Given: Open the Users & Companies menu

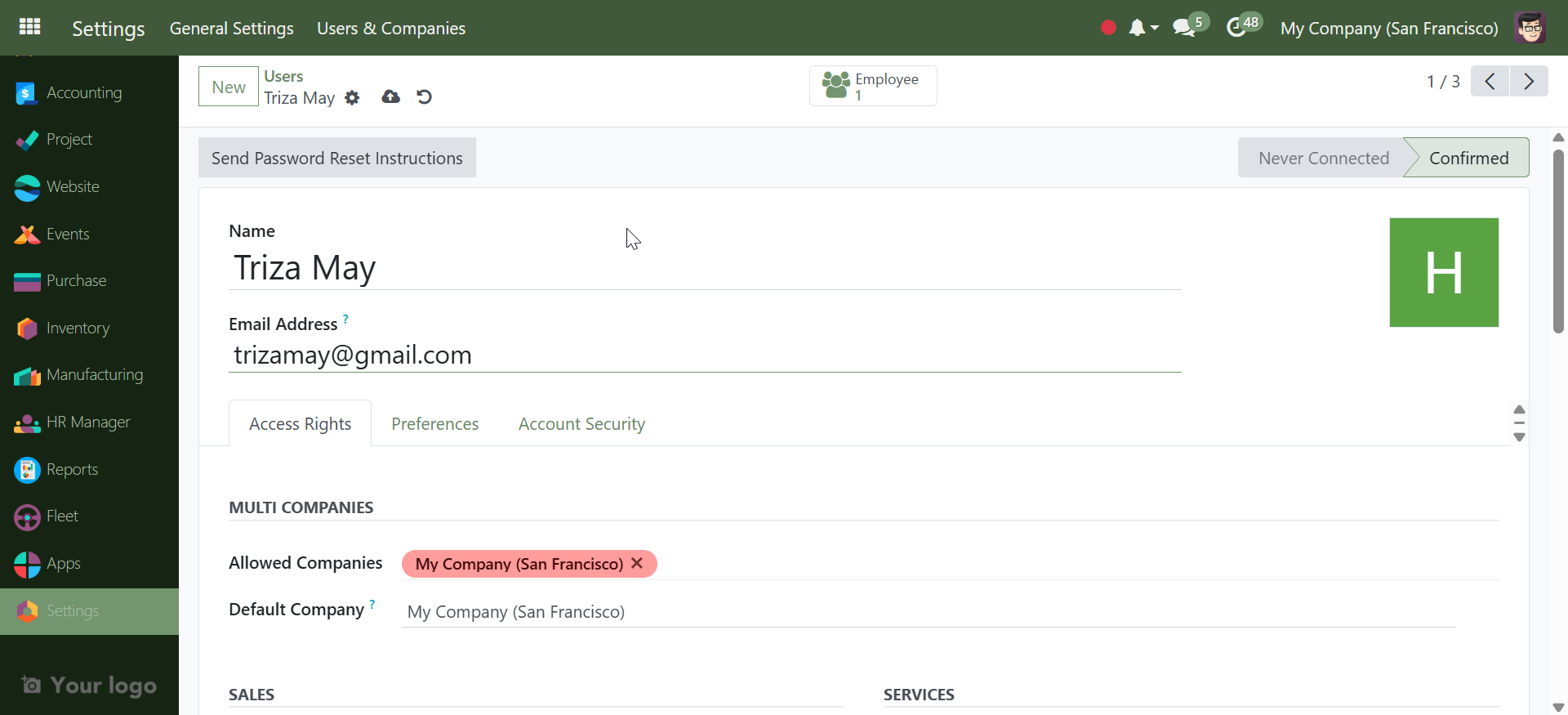Looking at the screenshot, I should (390, 29).
